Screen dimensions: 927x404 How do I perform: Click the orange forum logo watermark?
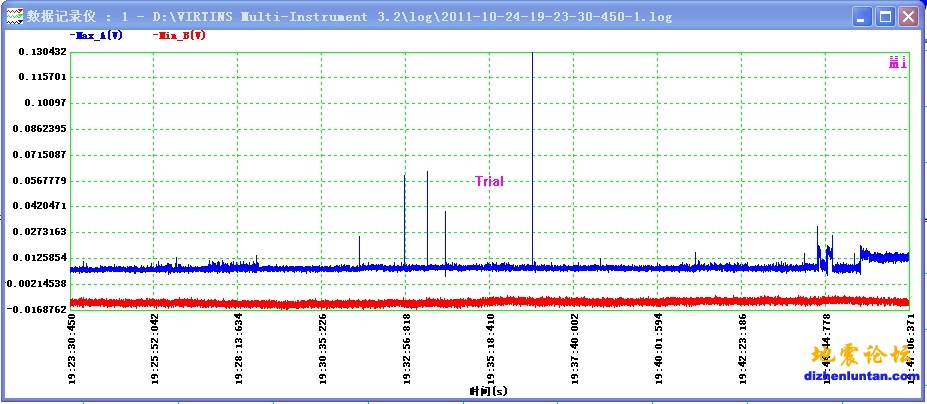coord(861,355)
